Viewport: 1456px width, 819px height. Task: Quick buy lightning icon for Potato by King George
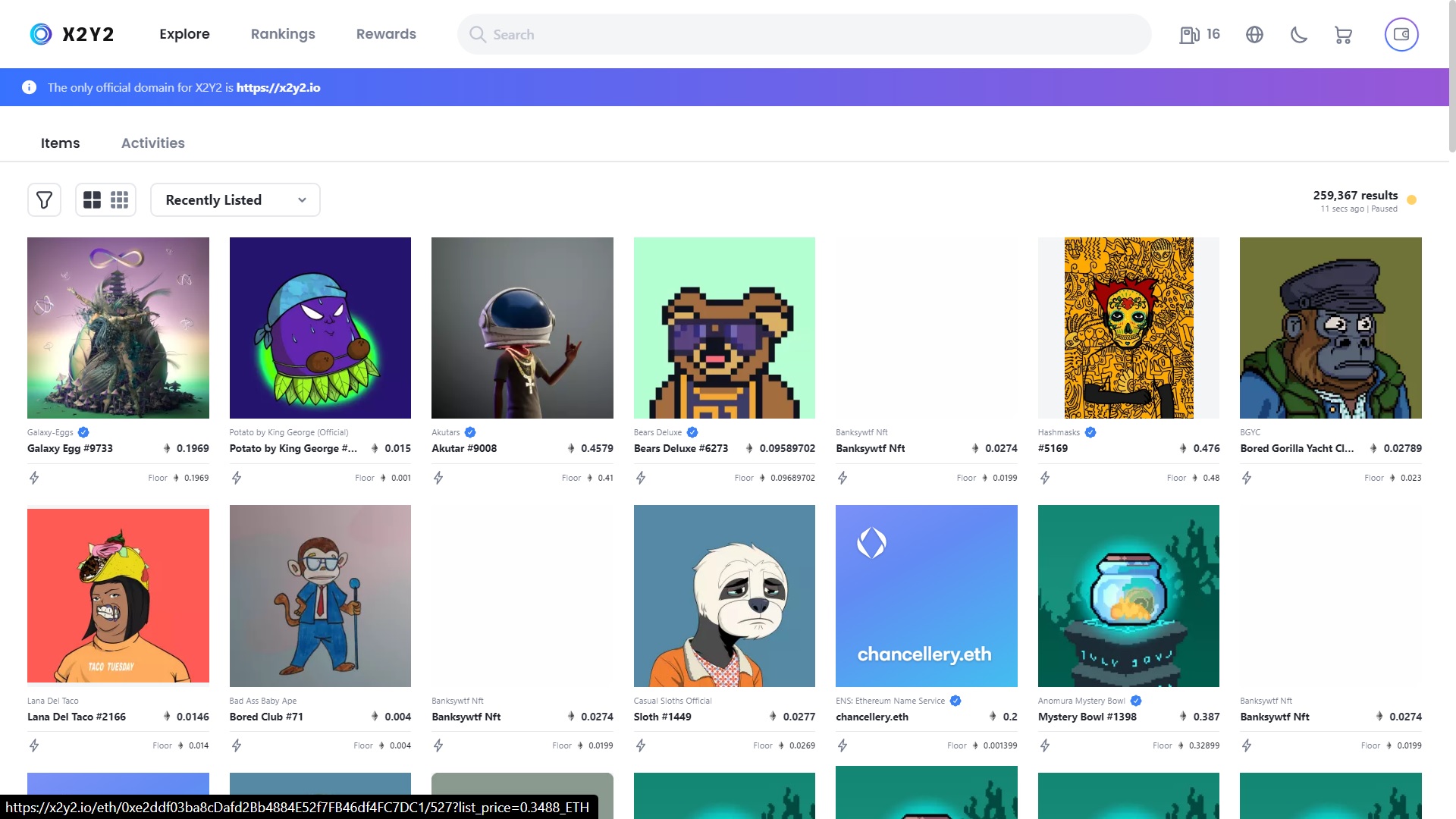(x=237, y=478)
